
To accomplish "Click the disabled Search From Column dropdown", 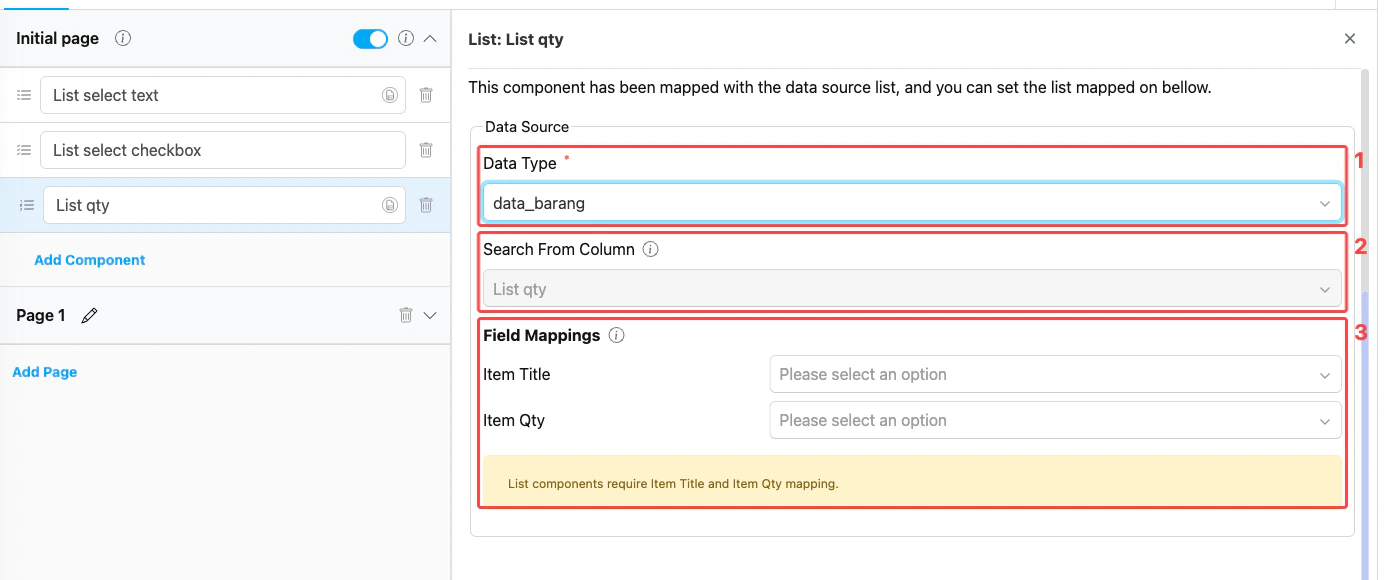I will point(912,289).
